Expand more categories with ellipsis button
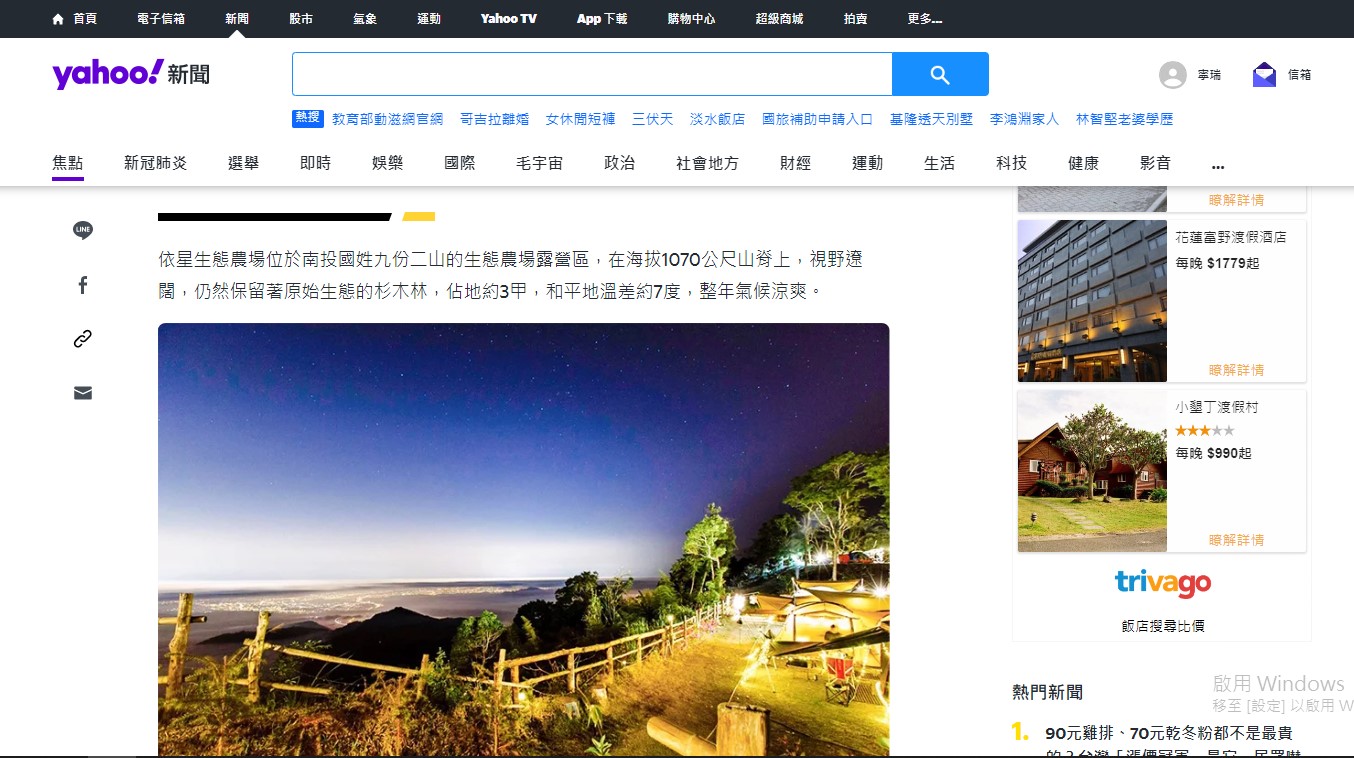The width and height of the screenshot is (1354, 758). coord(1217,165)
